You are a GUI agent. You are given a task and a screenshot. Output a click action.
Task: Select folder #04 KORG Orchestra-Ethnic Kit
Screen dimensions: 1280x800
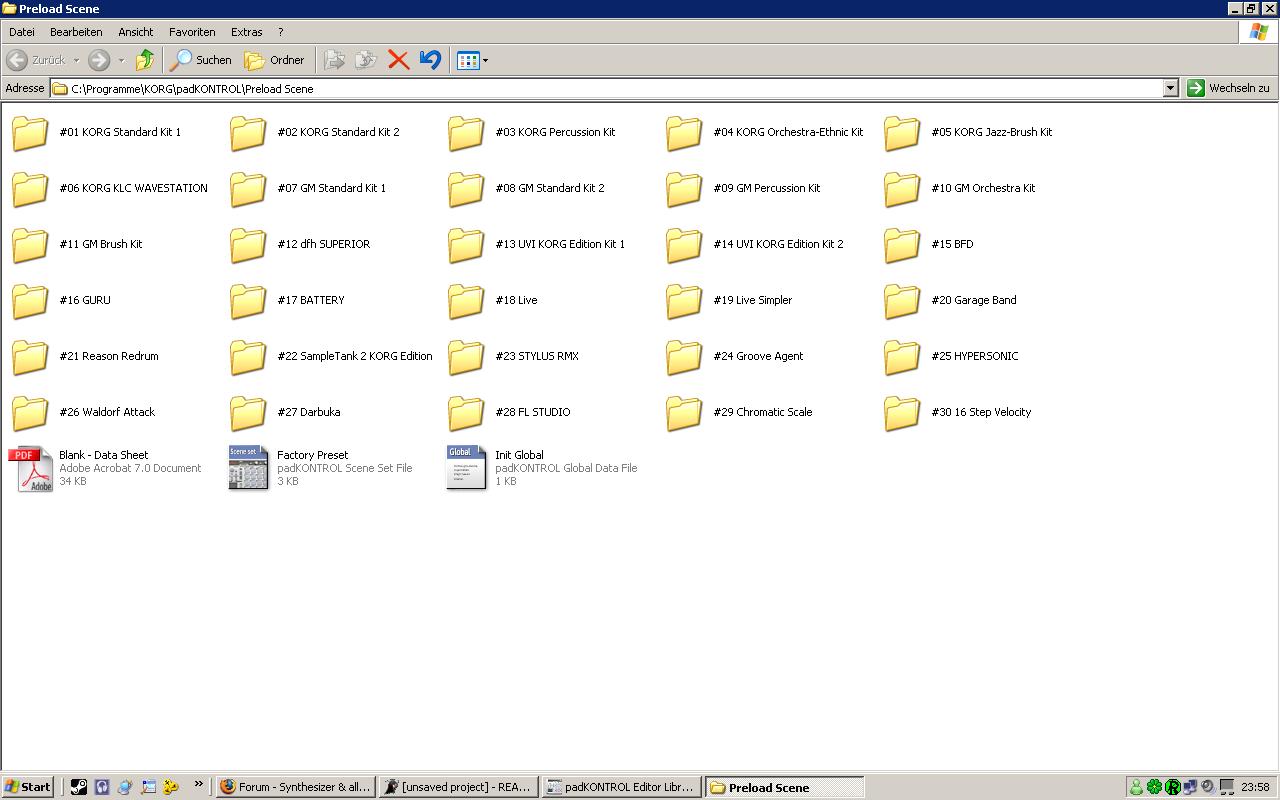(x=765, y=132)
